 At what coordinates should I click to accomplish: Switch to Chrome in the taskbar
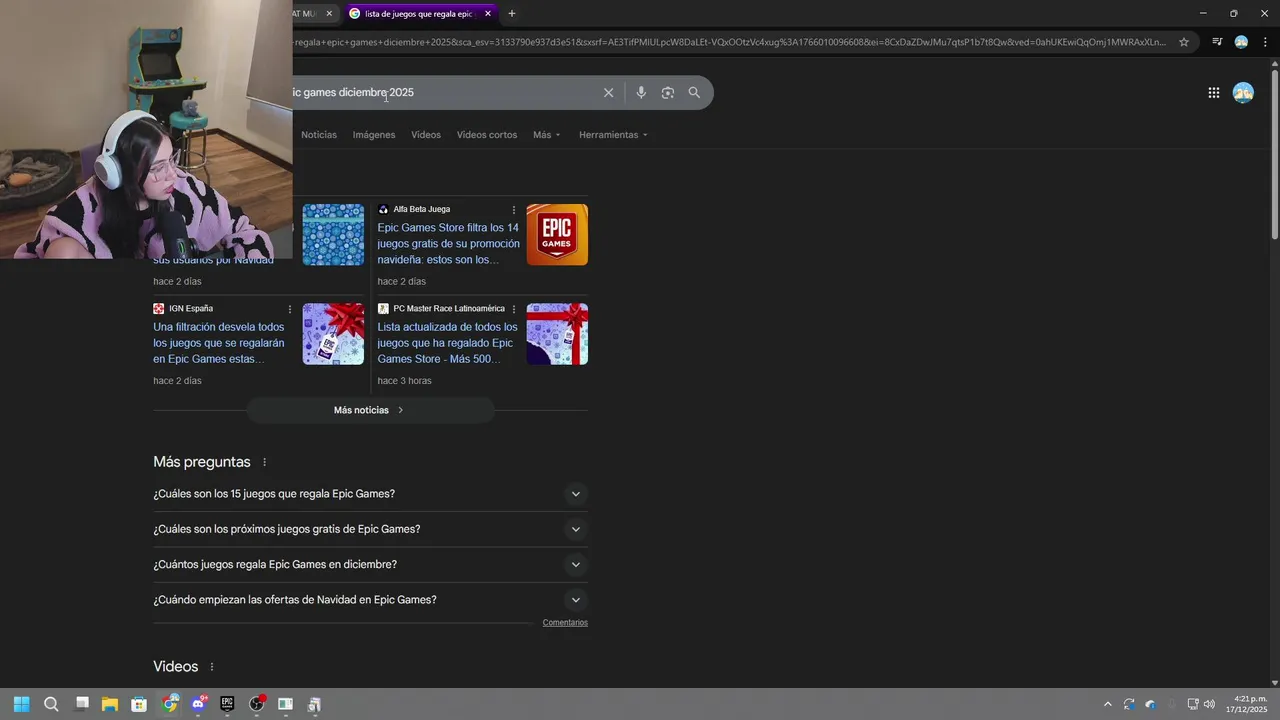coord(170,704)
